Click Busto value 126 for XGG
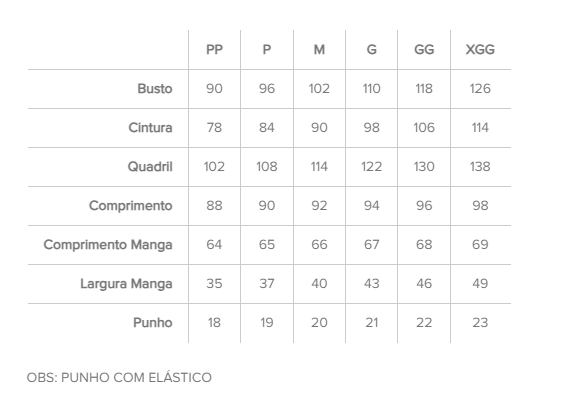Screen dimensions: 567x397 [480, 89]
